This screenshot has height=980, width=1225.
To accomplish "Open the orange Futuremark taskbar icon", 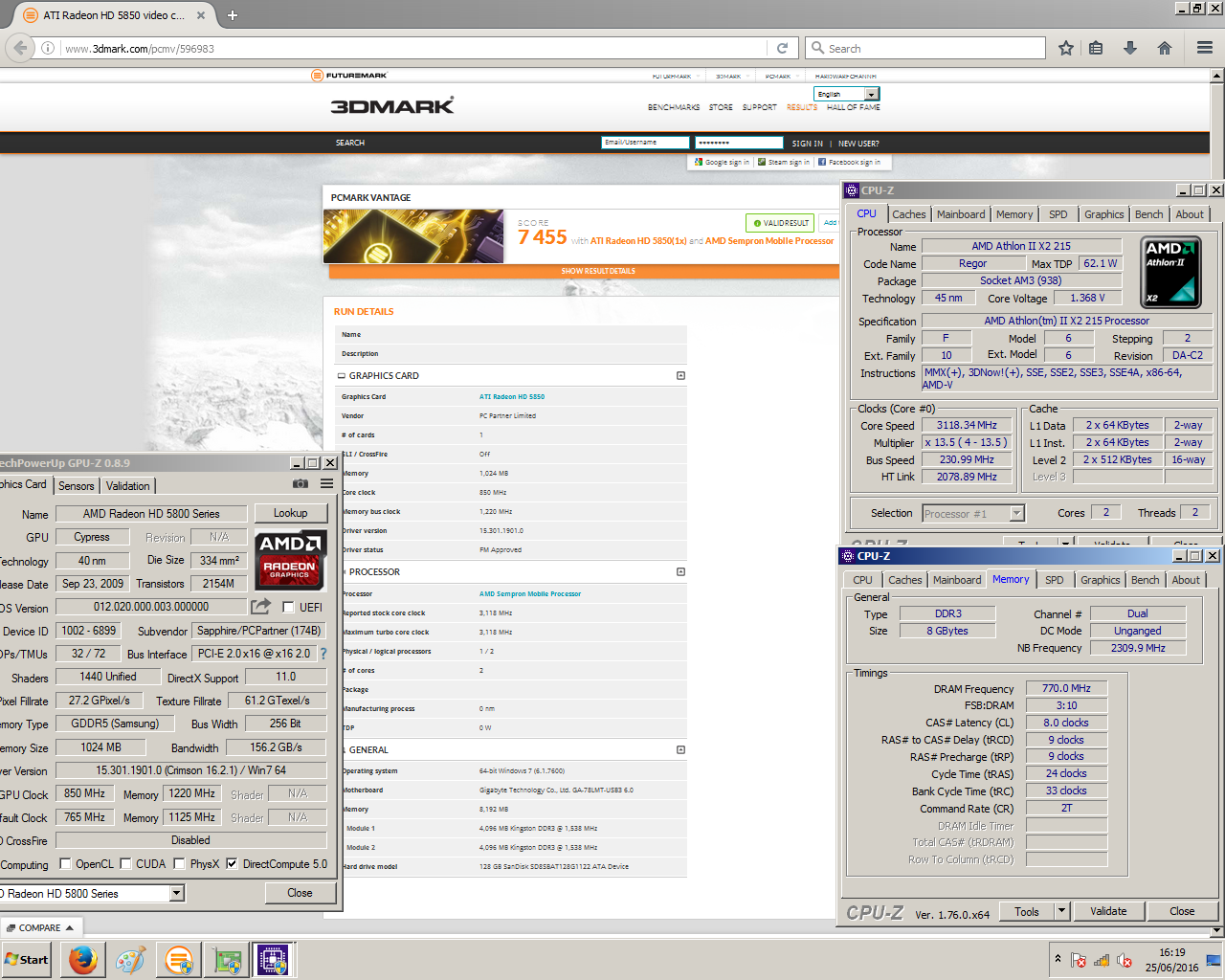I will (x=178, y=960).
